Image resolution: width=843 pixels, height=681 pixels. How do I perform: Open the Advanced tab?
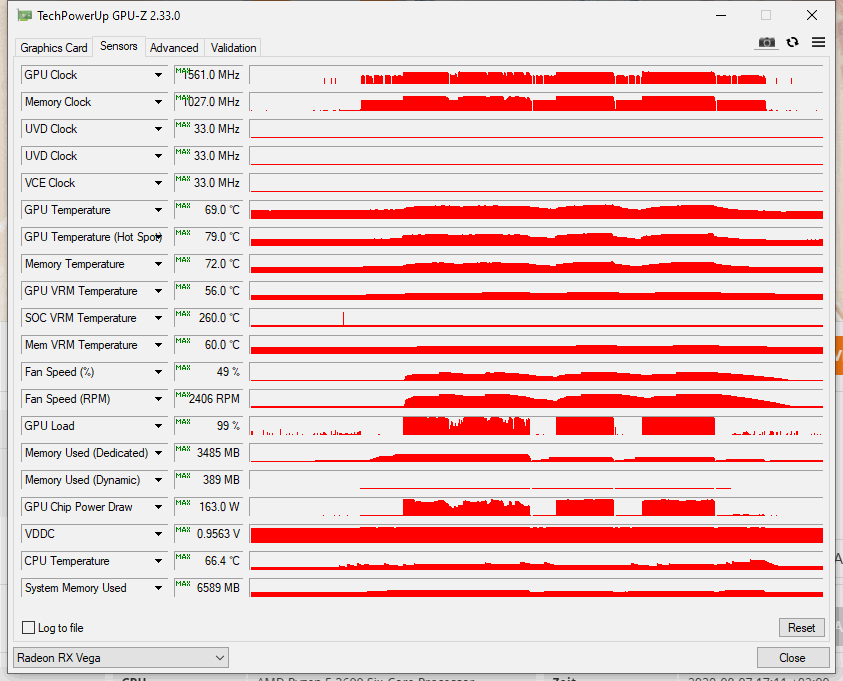click(174, 48)
